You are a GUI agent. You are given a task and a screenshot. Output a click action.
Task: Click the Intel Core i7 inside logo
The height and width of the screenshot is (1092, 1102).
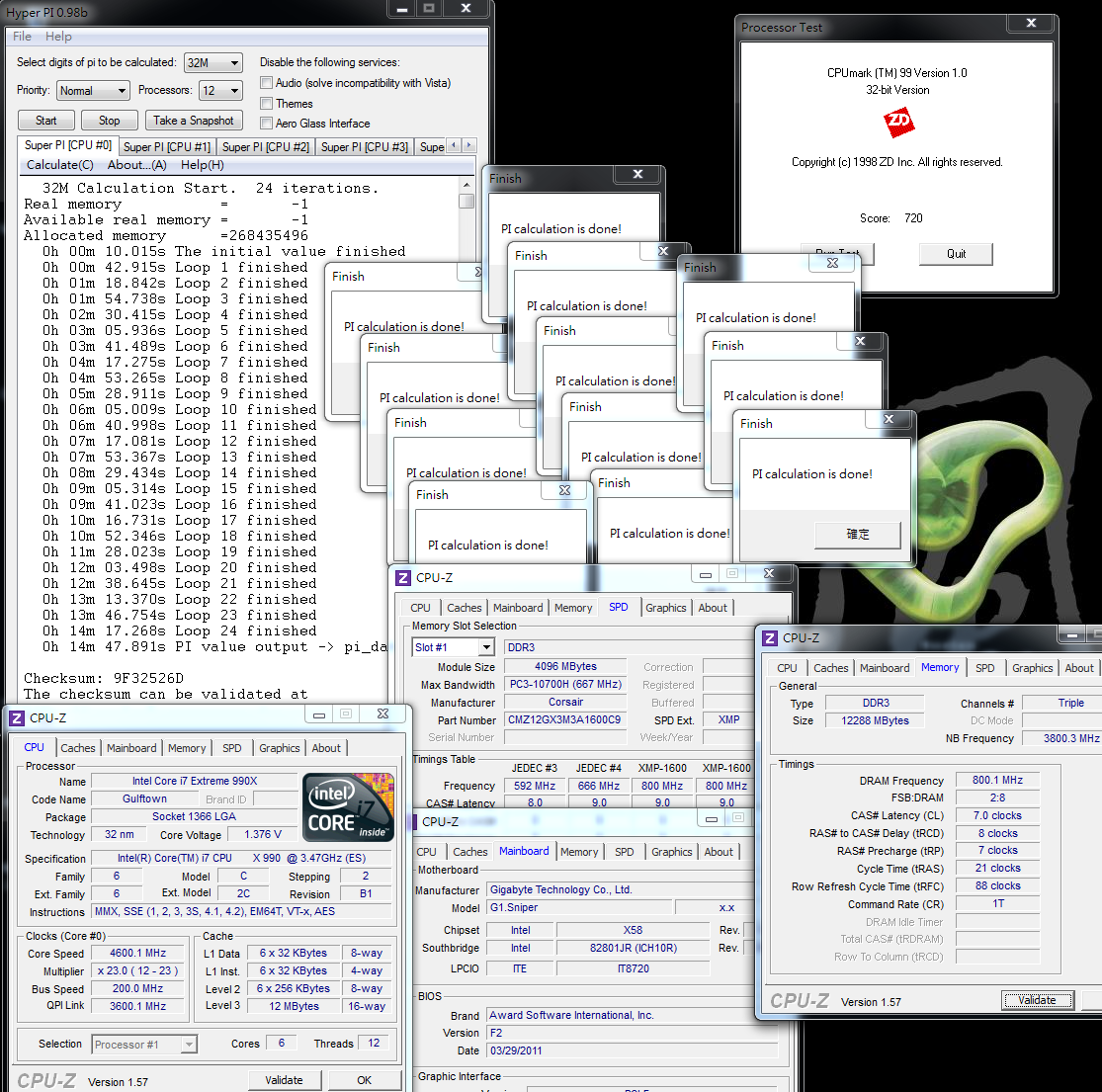(348, 807)
